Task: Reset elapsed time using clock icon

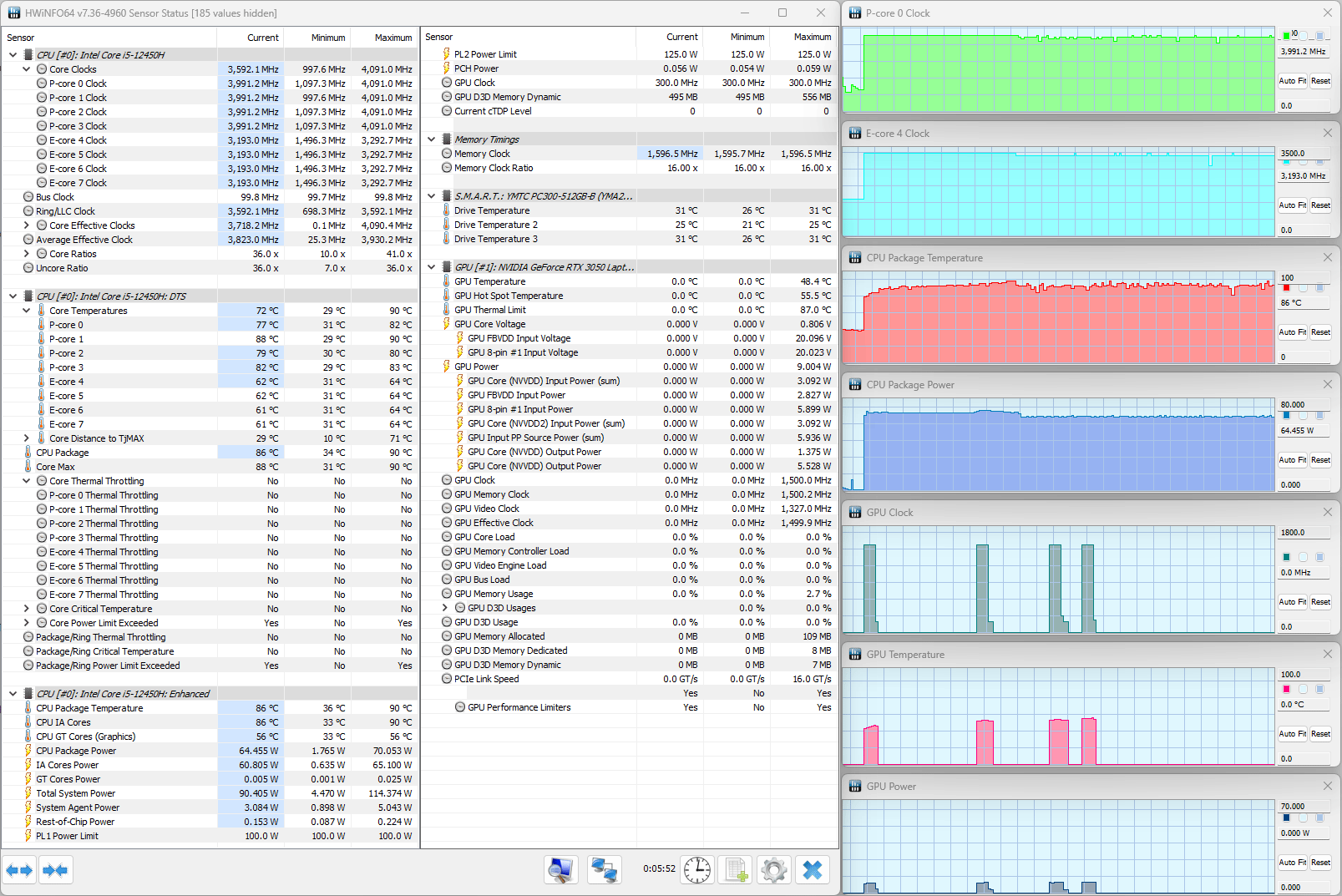Action: pyautogui.click(x=696, y=870)
